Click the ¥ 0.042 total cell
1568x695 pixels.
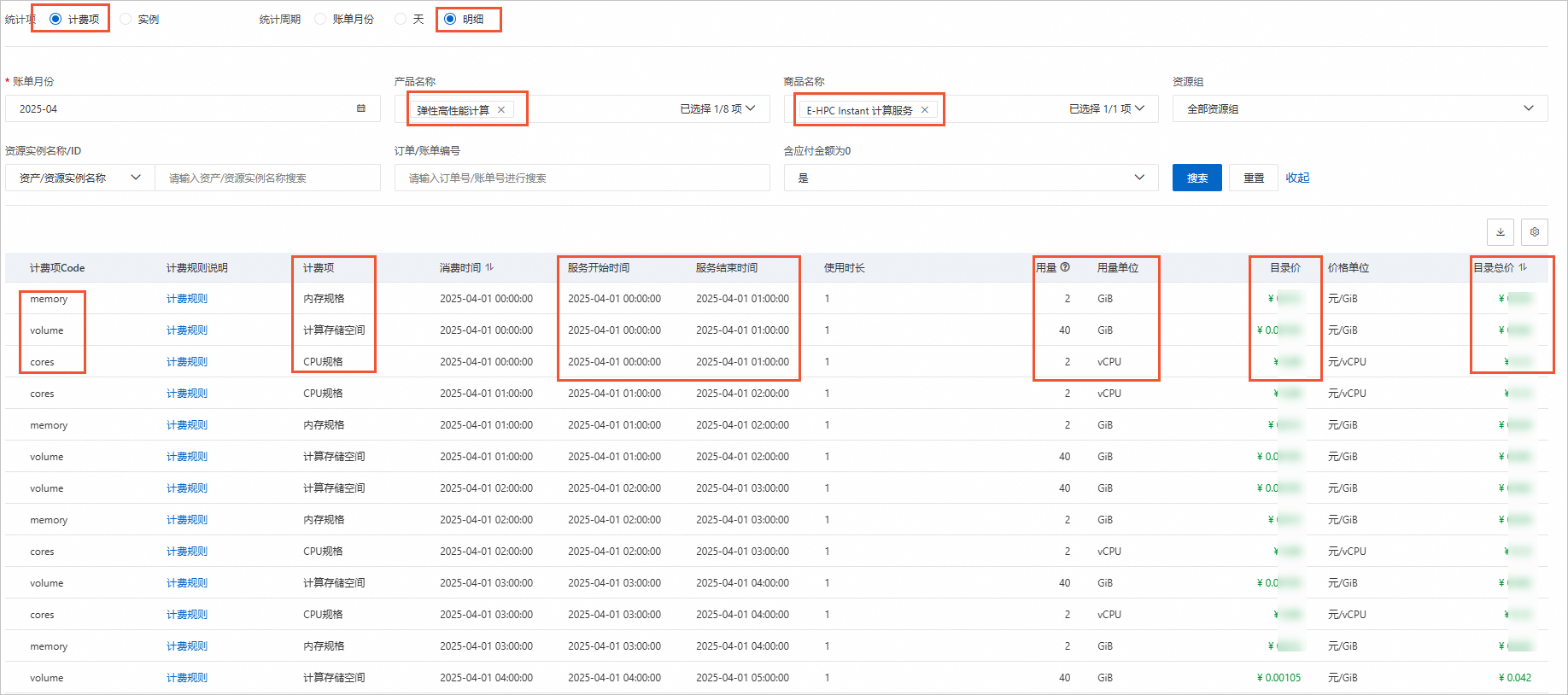[1515, 678]
